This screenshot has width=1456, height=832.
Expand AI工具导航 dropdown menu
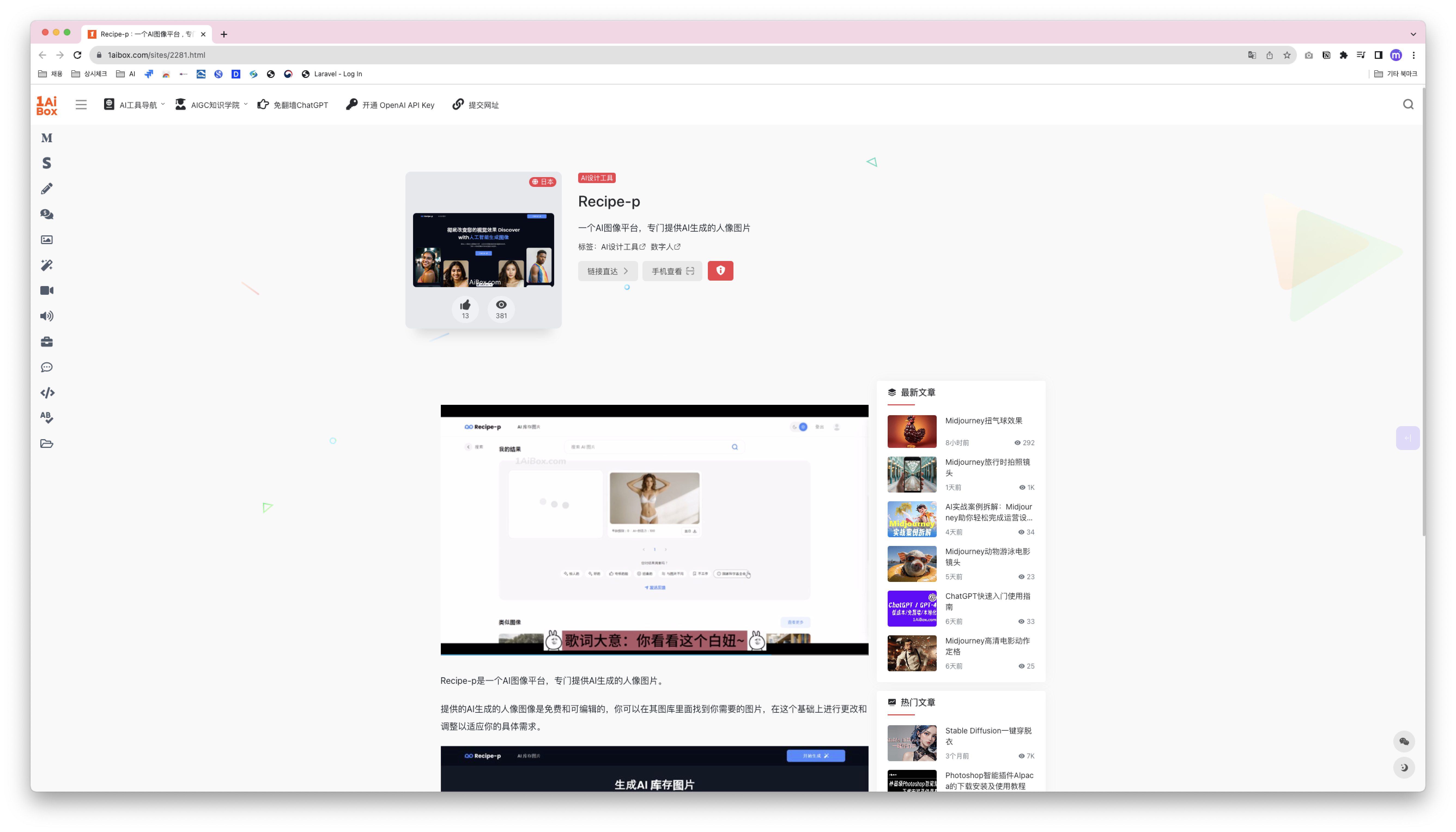134,105
